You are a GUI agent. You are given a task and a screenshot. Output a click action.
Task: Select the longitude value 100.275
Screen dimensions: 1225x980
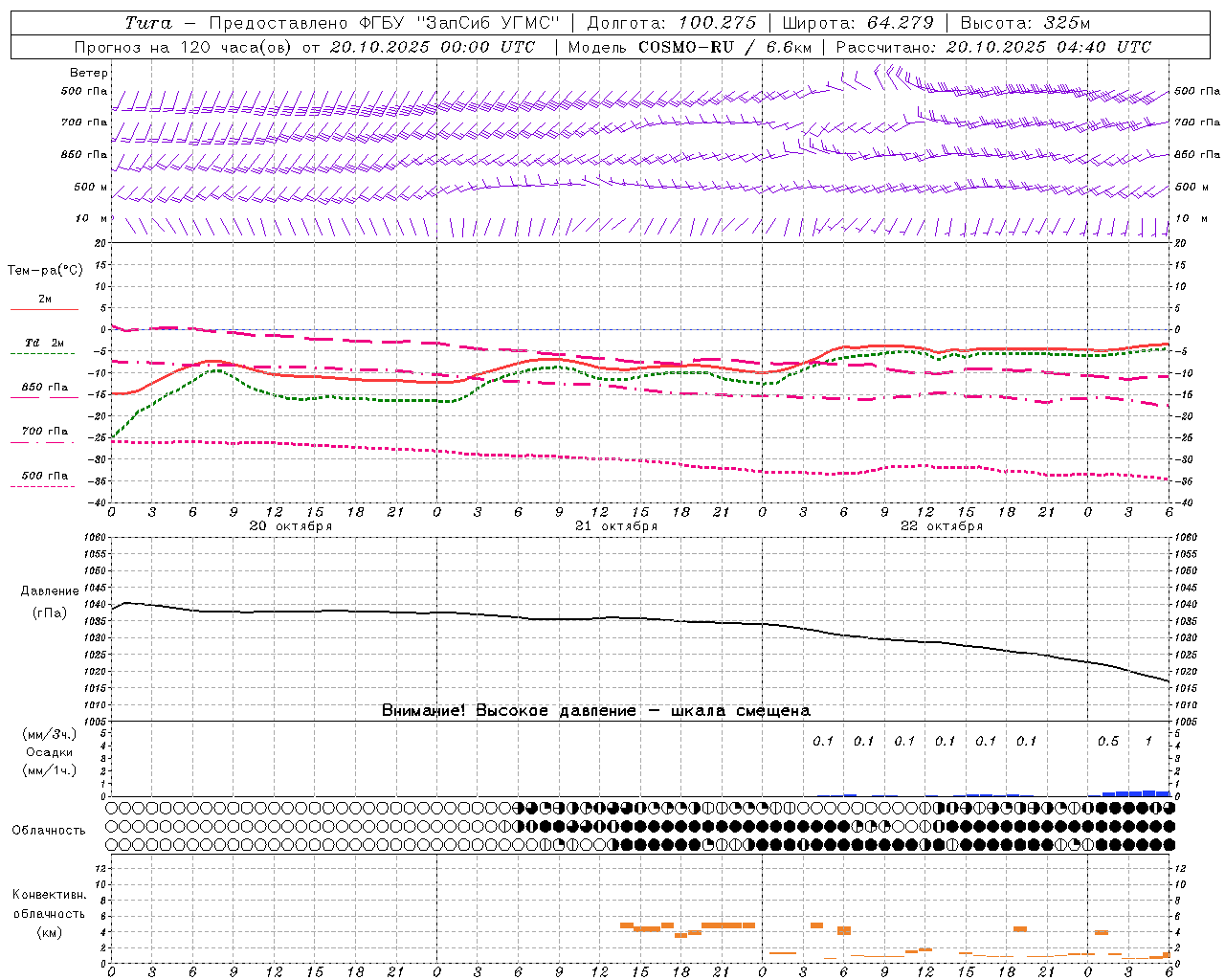click(x=717, y=23)
